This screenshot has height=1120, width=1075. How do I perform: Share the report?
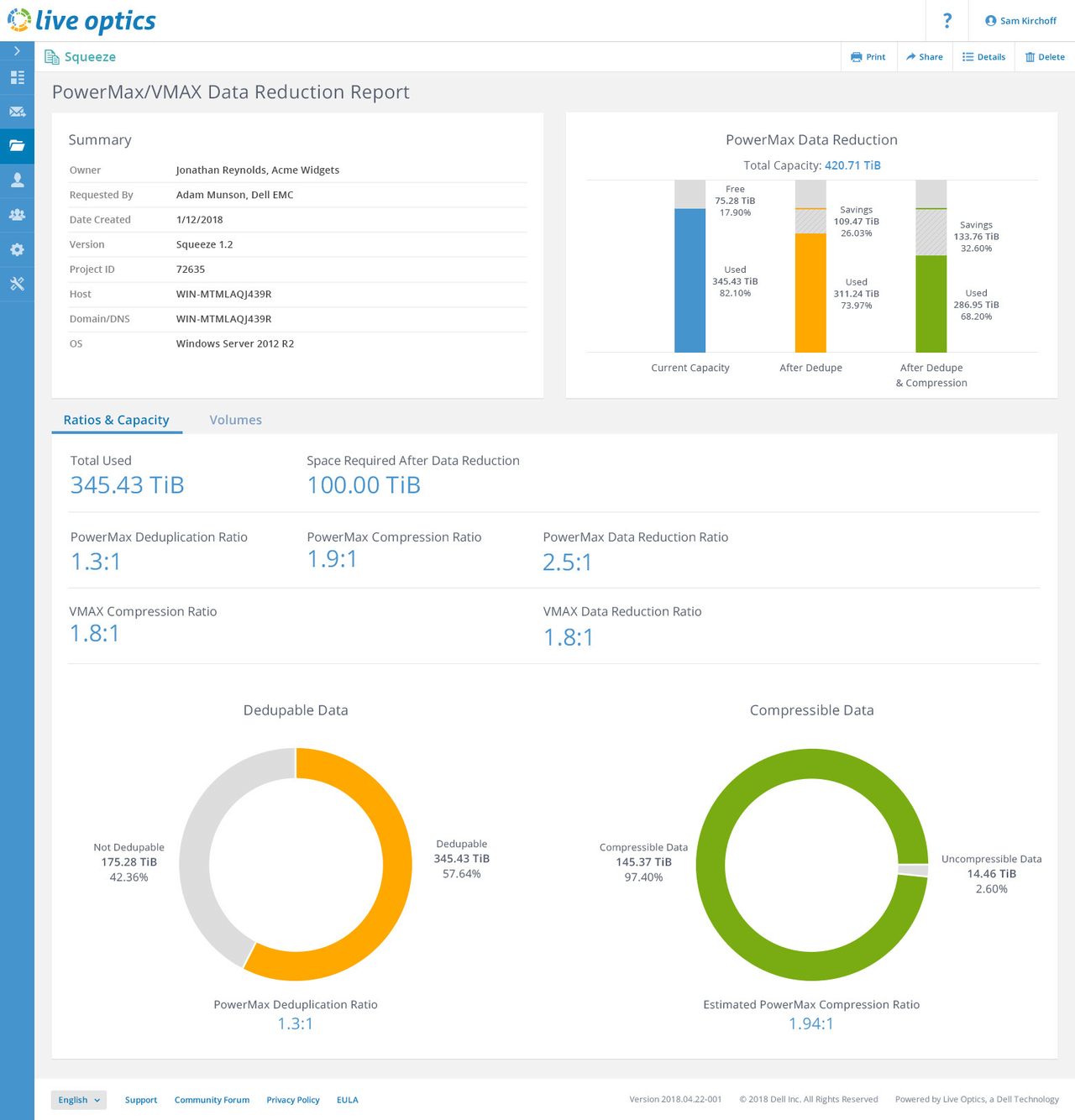[x=924, y=57]
